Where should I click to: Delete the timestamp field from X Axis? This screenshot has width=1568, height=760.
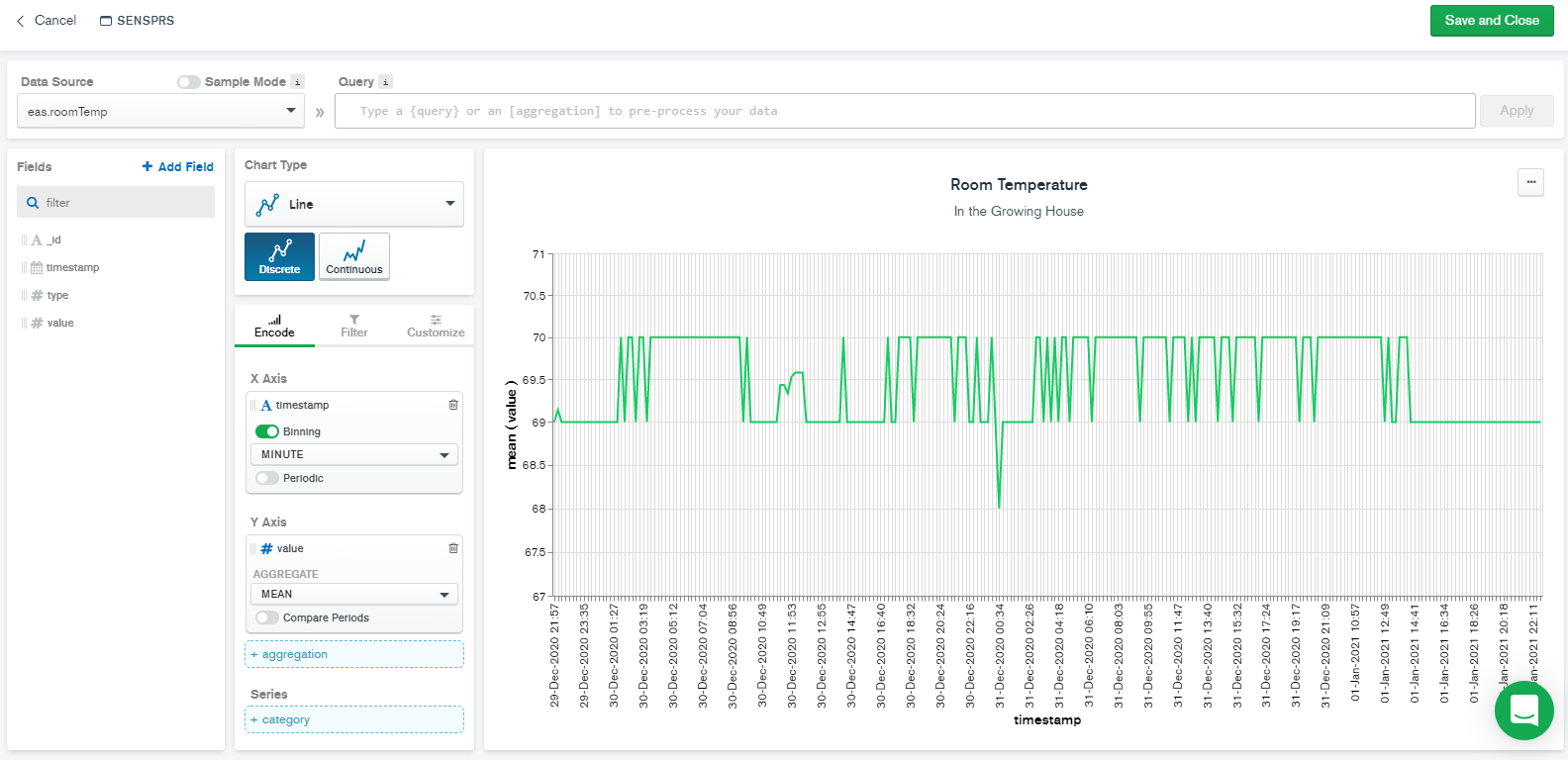(x=453, y=405)
